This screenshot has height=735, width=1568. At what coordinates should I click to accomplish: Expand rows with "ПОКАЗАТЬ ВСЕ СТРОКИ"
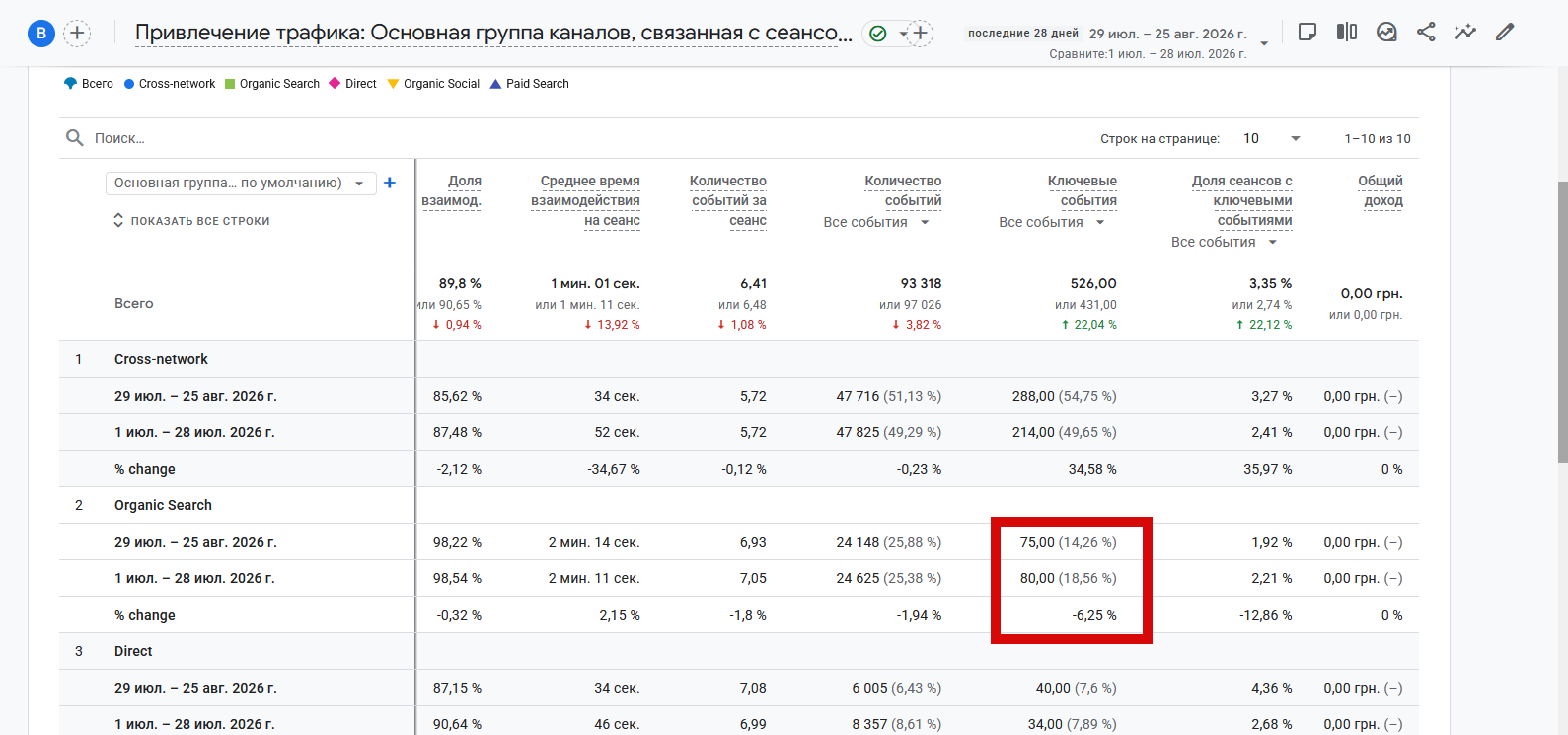click(x=191, y=221)
